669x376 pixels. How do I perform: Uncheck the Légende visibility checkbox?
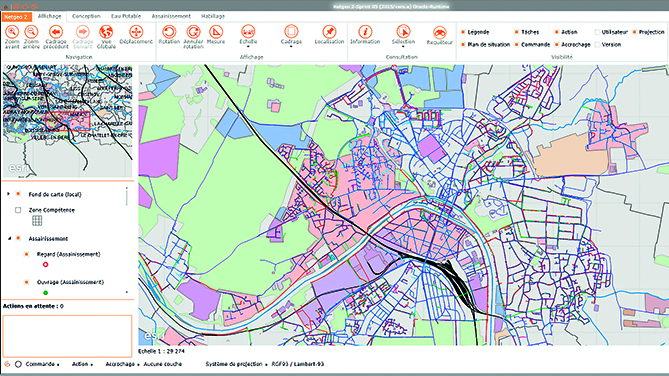[463, 32]
